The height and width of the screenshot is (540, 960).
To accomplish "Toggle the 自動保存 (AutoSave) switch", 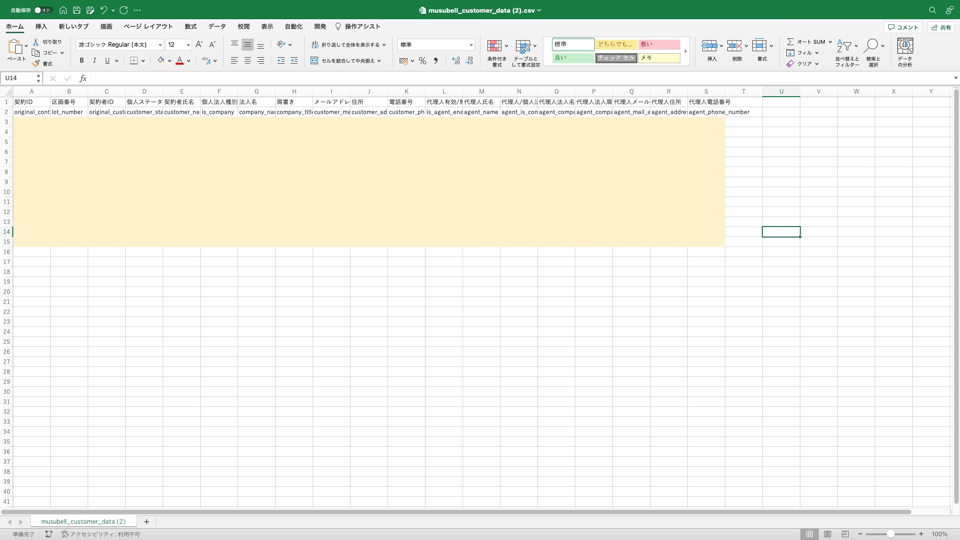I will tap(42, 10).
